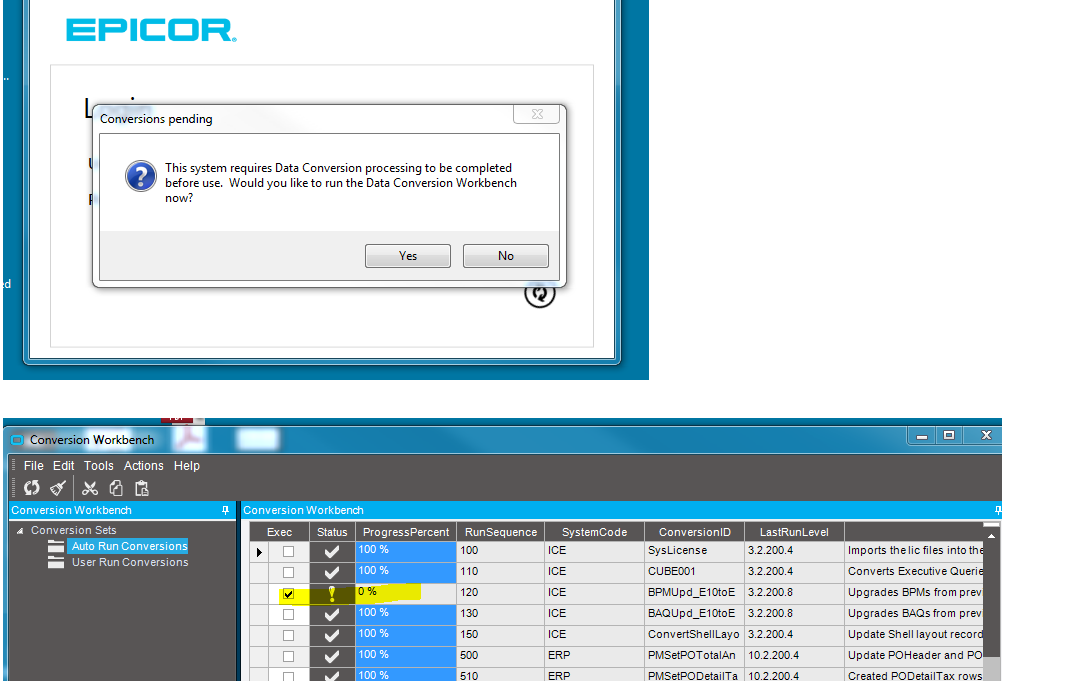Click the 100 % progress bar for CUBE001
This screenshot has height=681, width=1083.
[406, 573]
